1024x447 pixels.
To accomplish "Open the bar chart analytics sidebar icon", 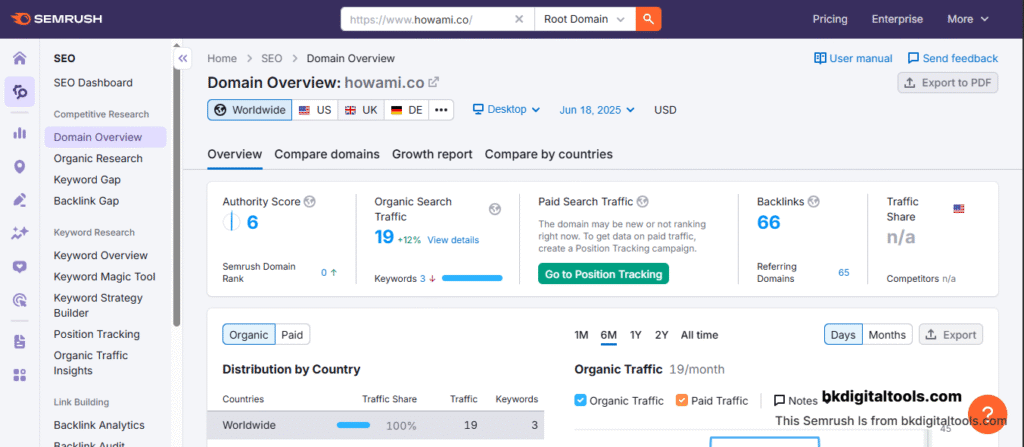I will (20, 133).
